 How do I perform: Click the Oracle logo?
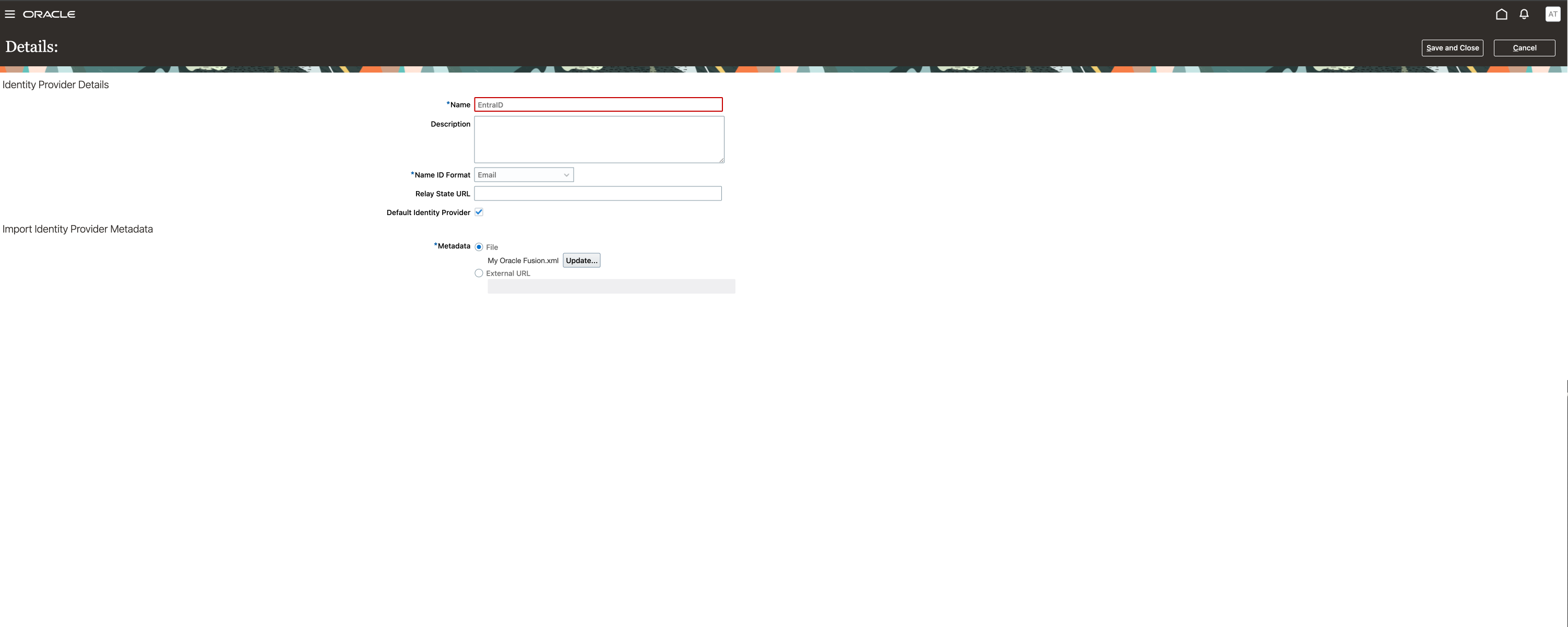(x=49, y=14)
